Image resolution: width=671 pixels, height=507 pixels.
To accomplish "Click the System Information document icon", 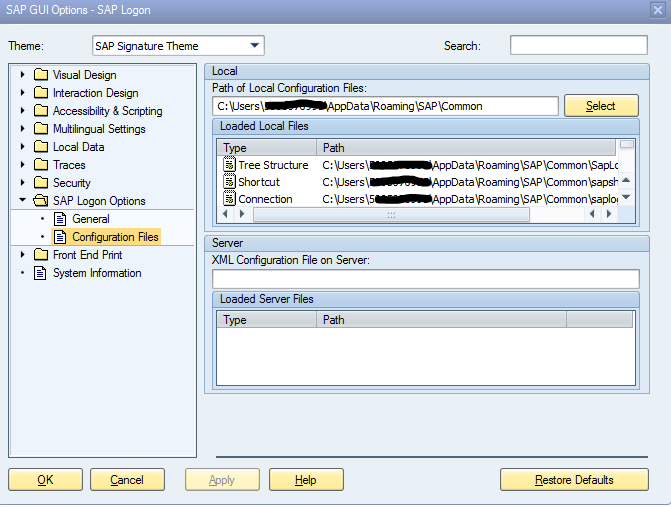I will tap(40, 273).
